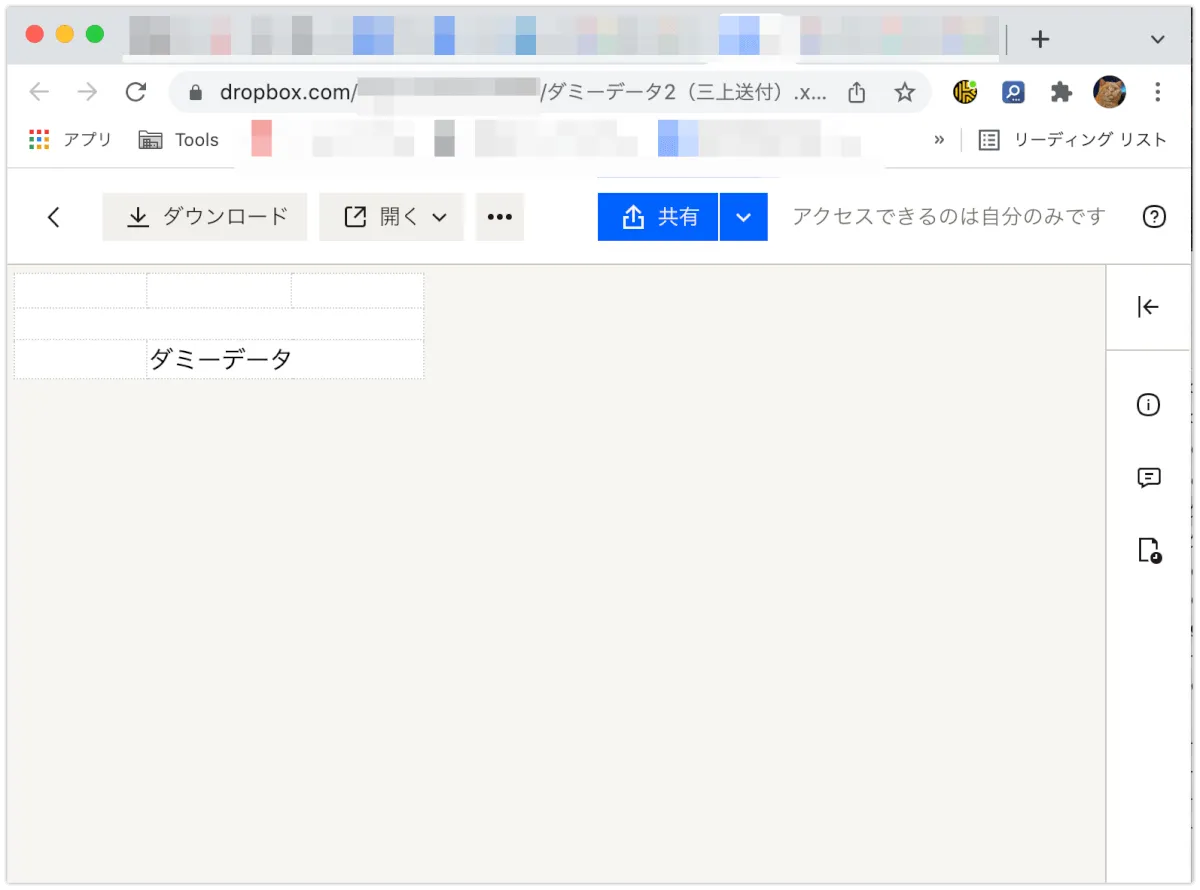
Task: Click the browser page share icon
Action: click(x=856, y=92)
